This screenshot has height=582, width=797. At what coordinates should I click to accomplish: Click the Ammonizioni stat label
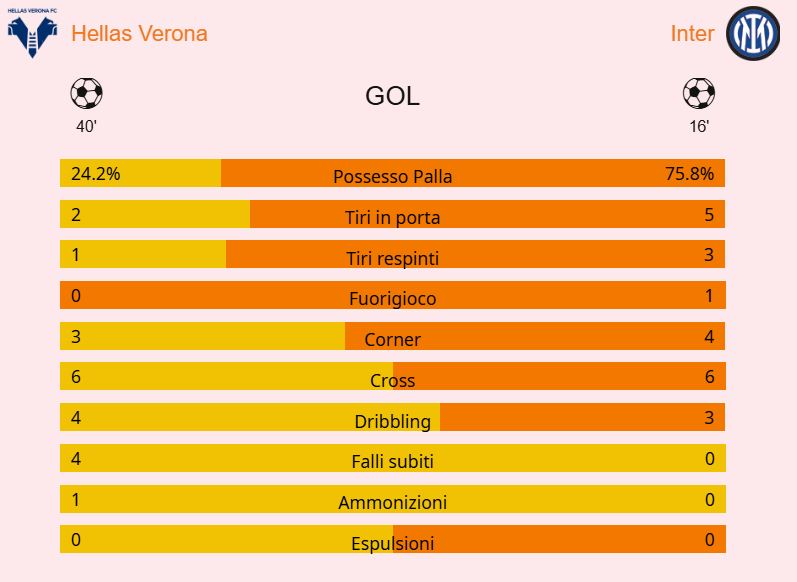pos(392,502)
